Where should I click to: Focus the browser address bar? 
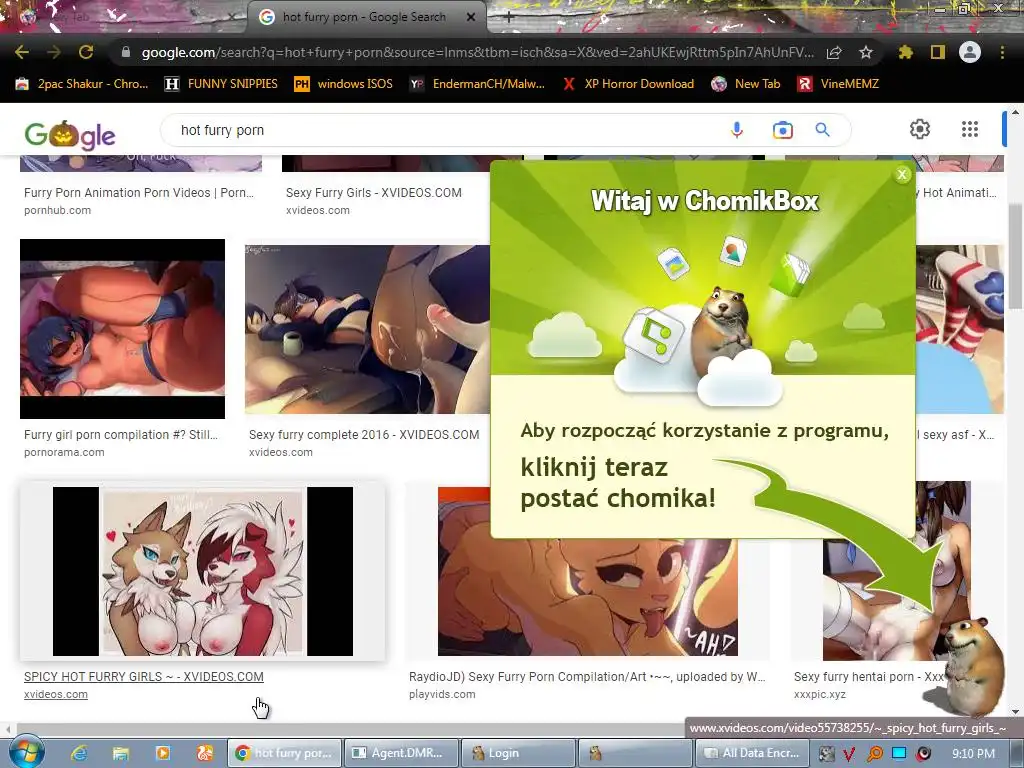[477, 52]
